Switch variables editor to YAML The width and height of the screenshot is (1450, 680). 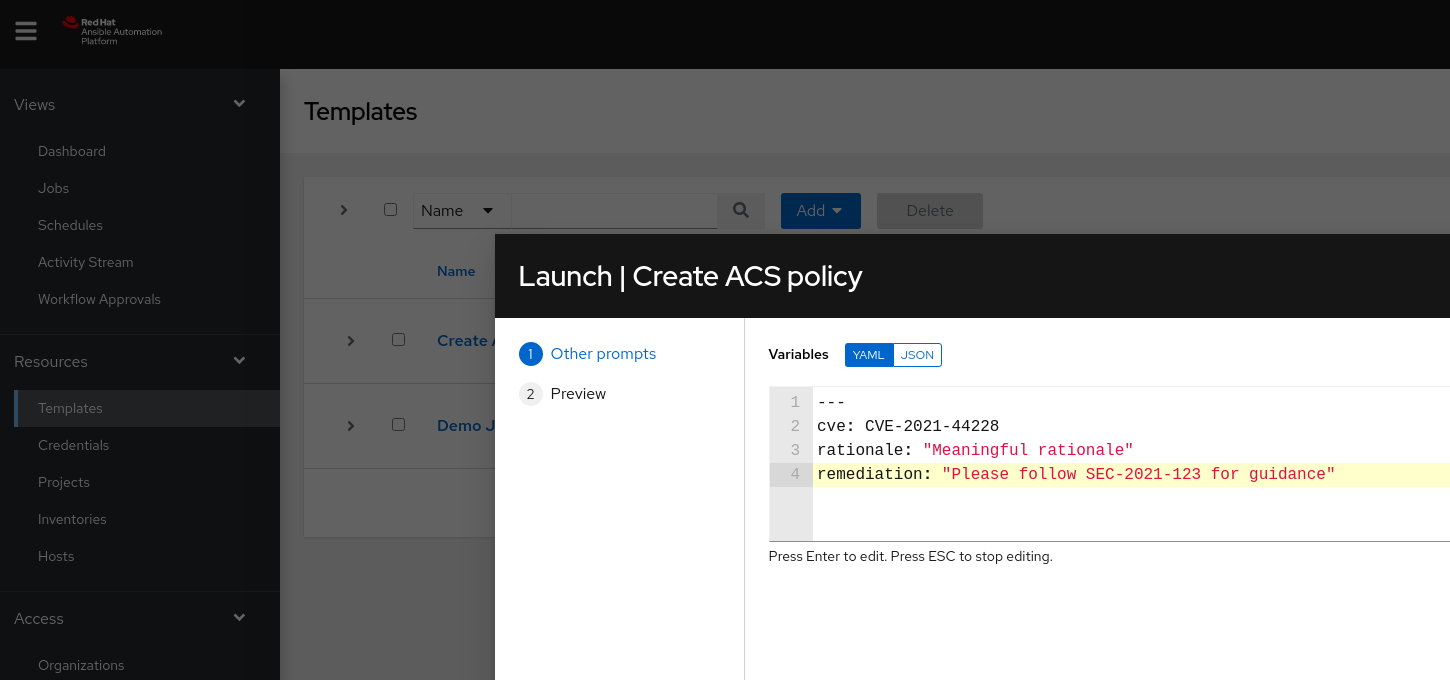click(x=868, y=355)
